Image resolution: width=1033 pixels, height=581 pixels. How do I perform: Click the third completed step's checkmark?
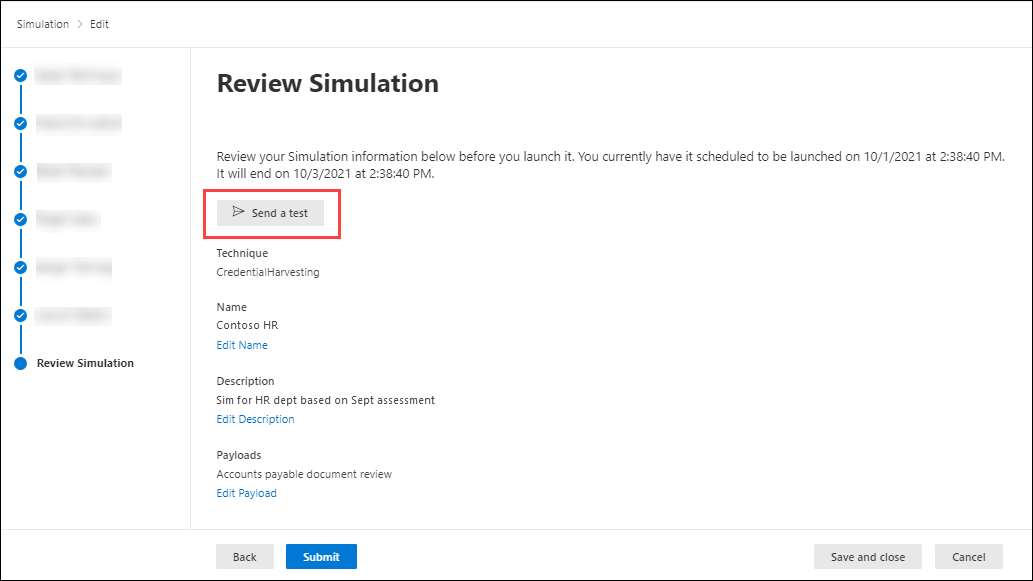(20, 171)
